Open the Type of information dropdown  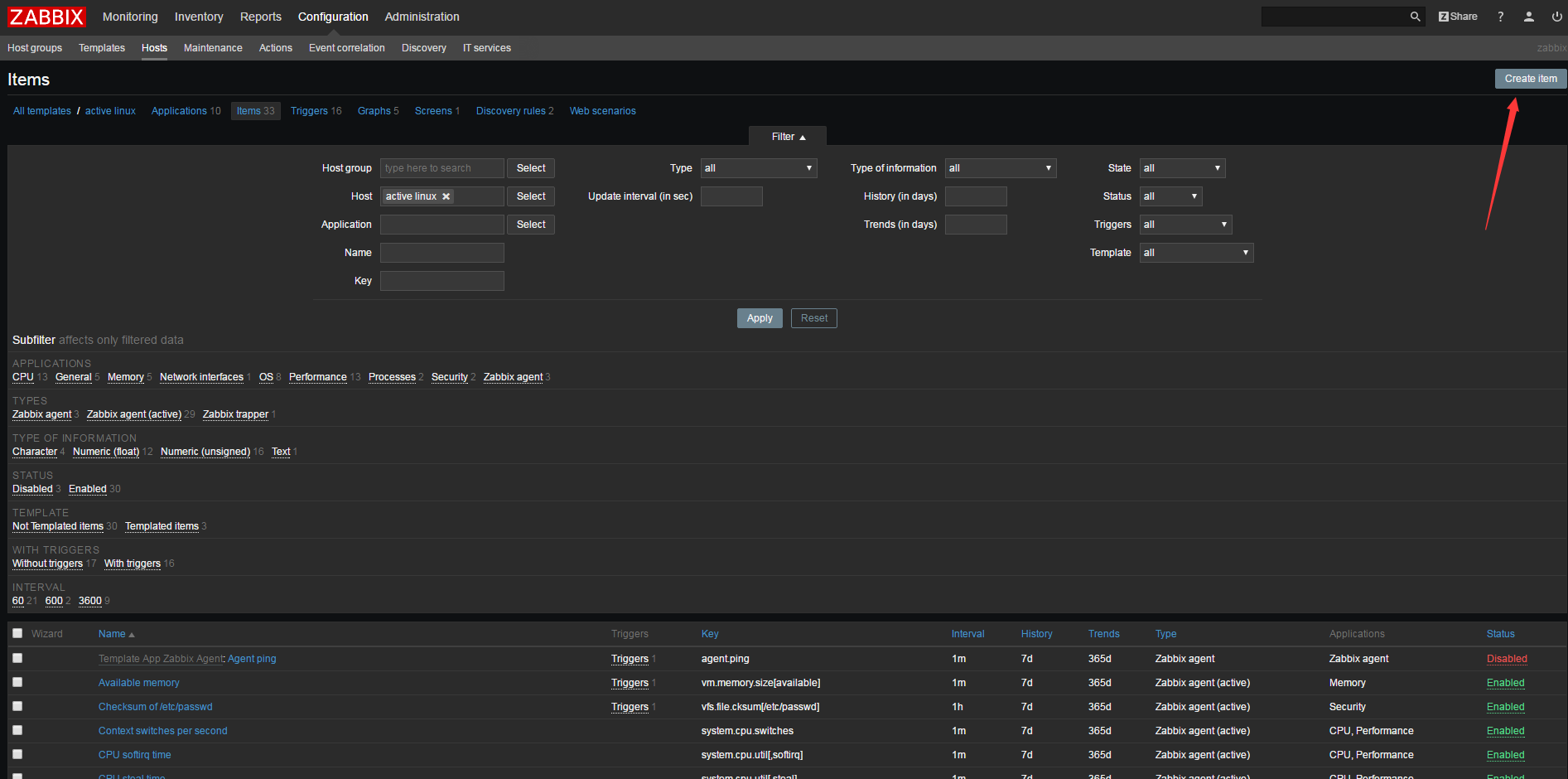pyautogui.click(x=1001, y=168)
